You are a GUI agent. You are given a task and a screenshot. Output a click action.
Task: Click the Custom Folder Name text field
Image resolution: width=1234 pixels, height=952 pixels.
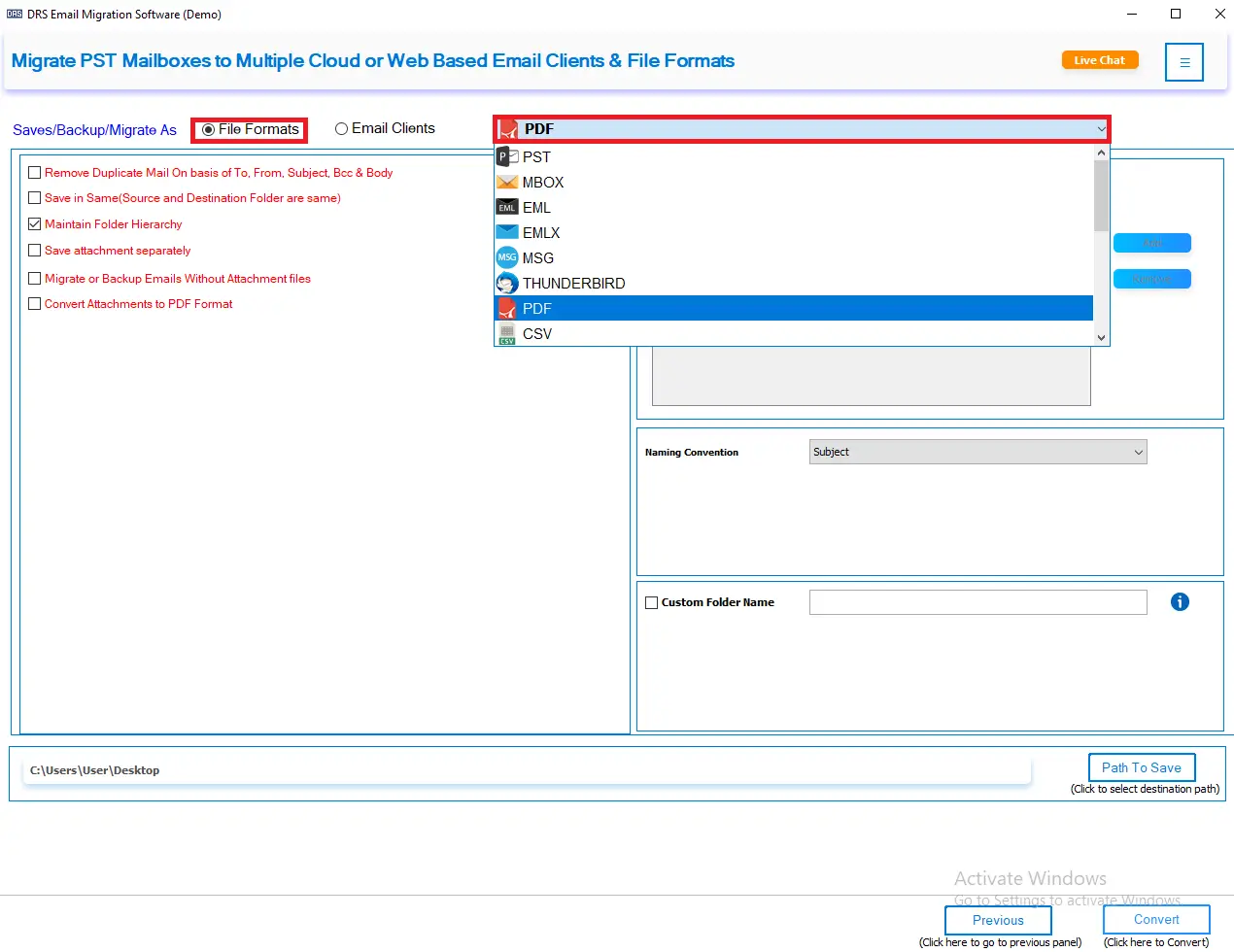pyautogui.click(x=978, y=602)
